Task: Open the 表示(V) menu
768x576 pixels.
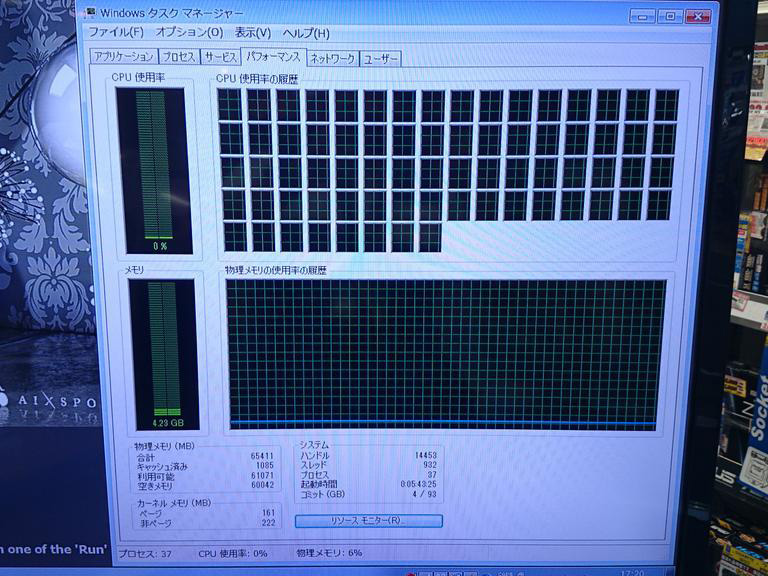Action: click(252, 33)
